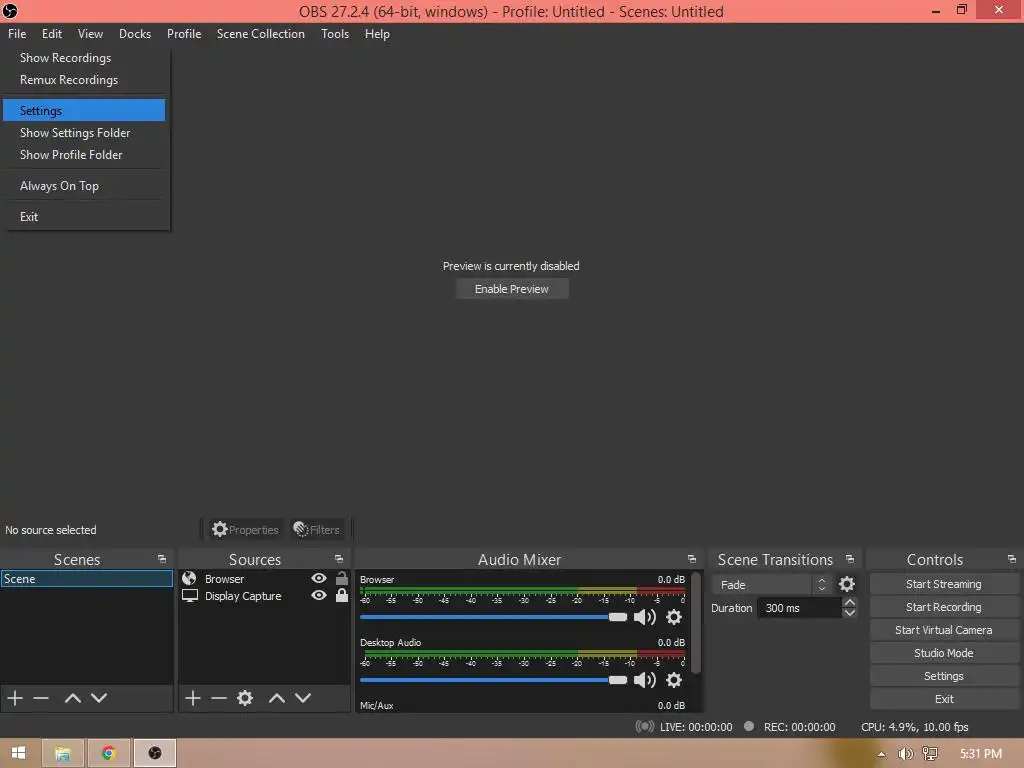This screenshot has width=1024, height=768.
Task: Mute the Desktop Audio speaker icon
Action: [645, 680]
